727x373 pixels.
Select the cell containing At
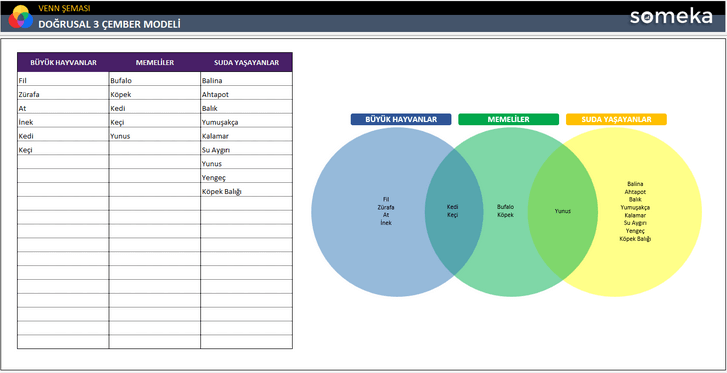coord(63,107)
